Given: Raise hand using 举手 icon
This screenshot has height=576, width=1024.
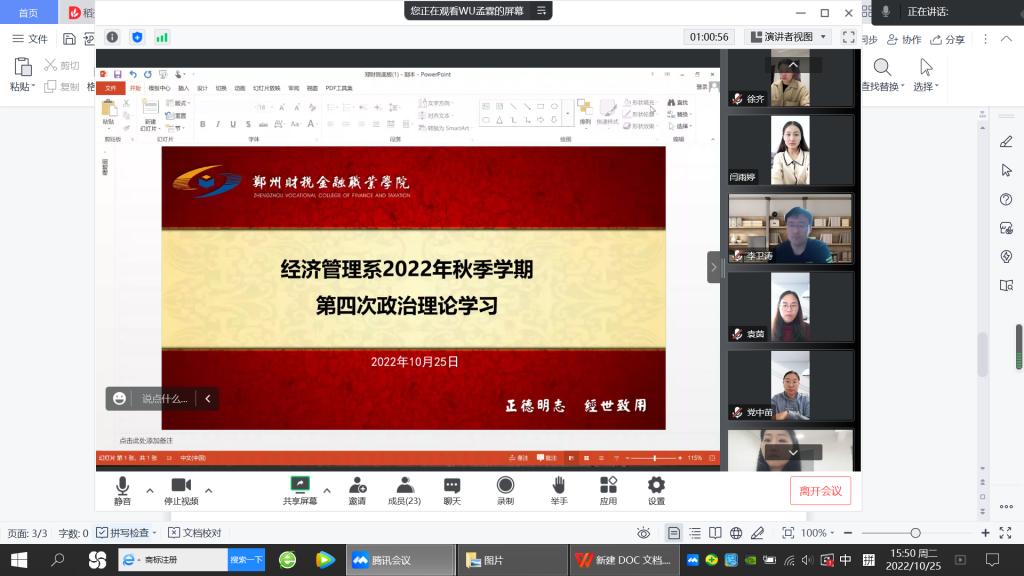Looking at the screenshot, I should pos(558,490).
